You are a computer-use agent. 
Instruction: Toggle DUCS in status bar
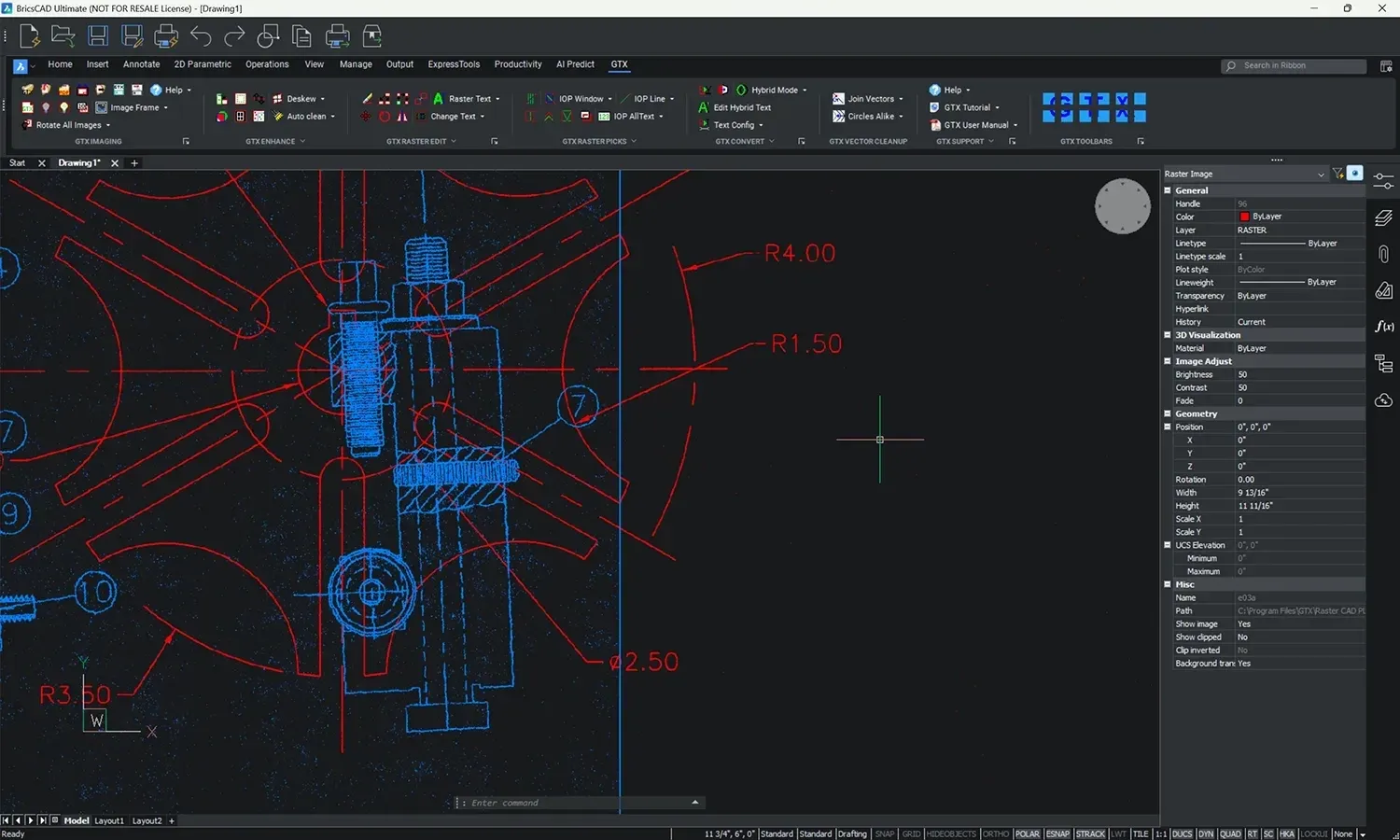point(1183,833)
